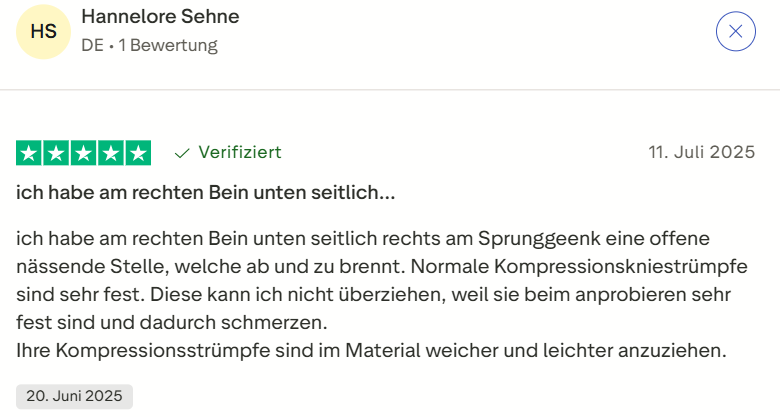Click the second green rating star

click(x=57, y=153)
